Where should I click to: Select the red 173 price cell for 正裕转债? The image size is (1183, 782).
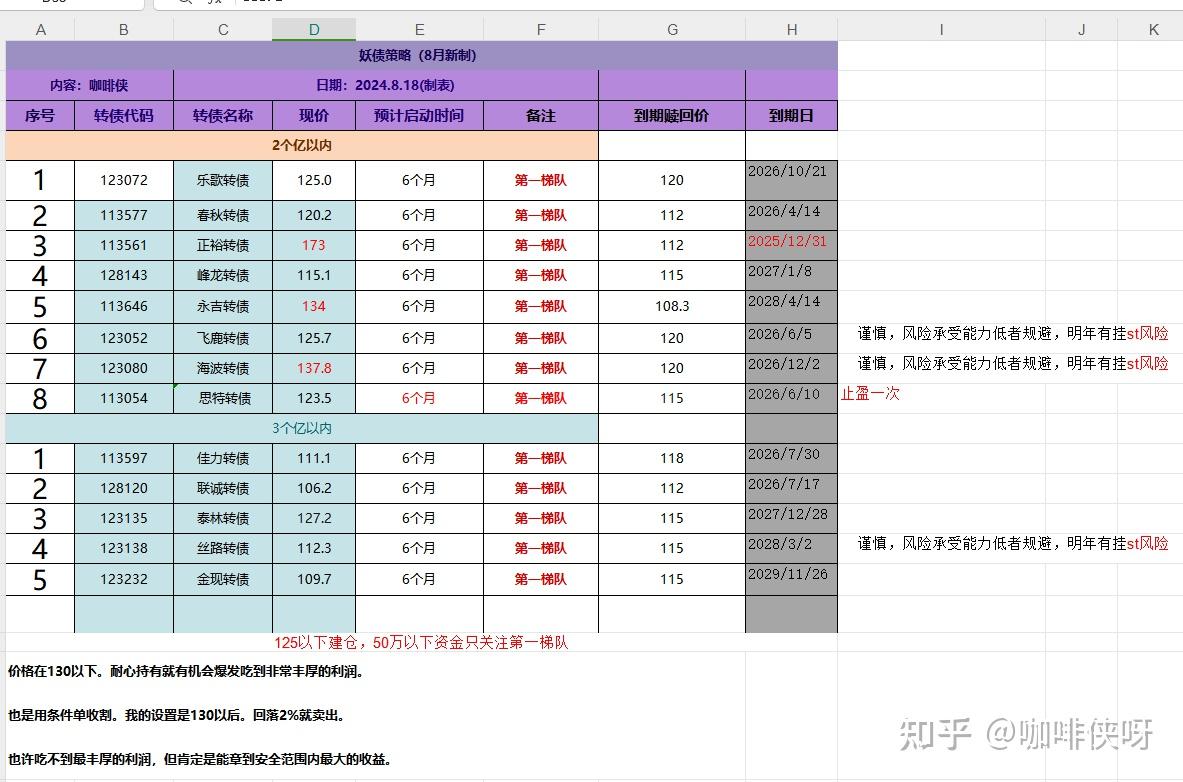click(x=313, y=245)
